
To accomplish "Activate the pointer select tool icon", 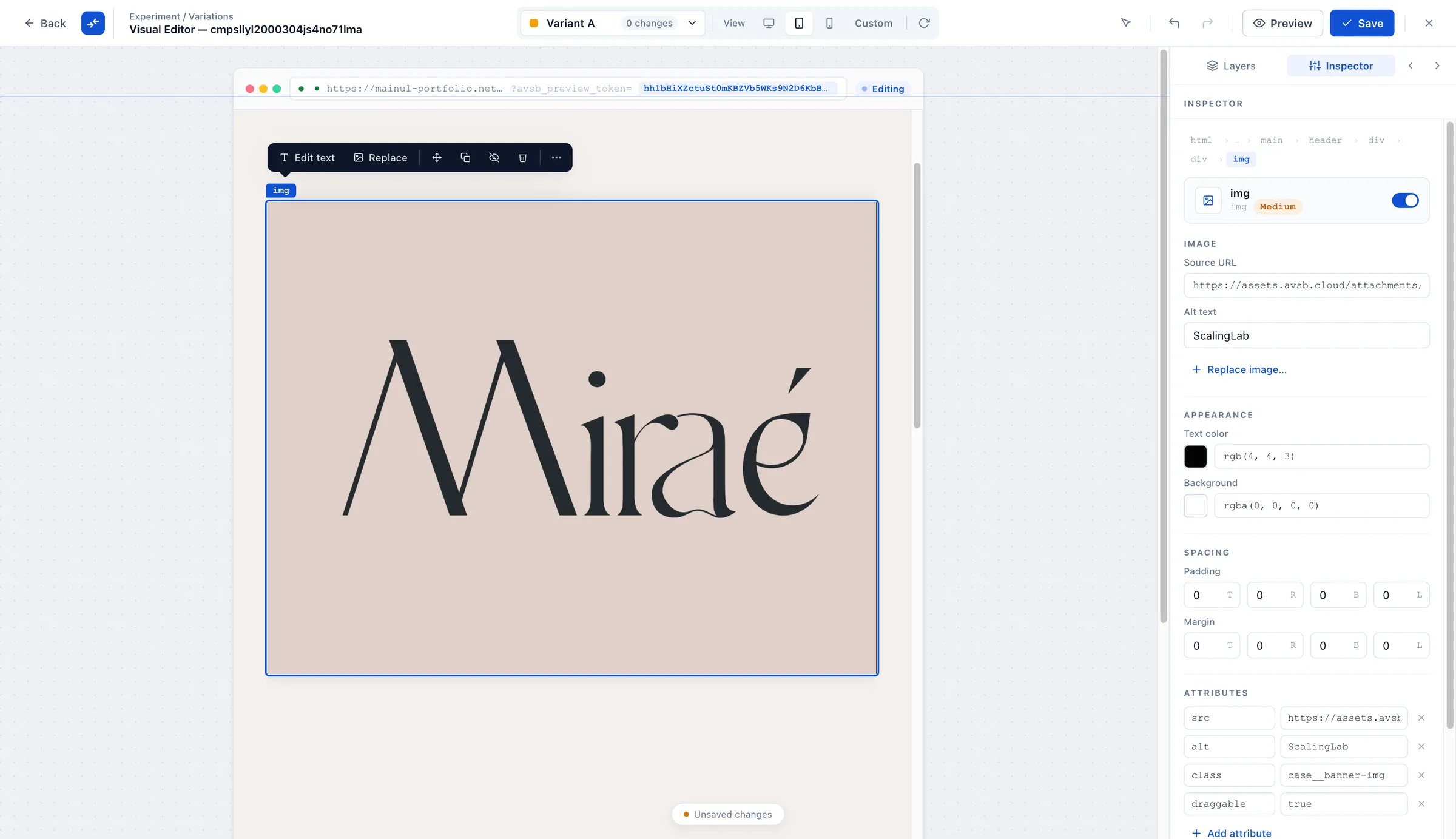I will point(1126,23).
